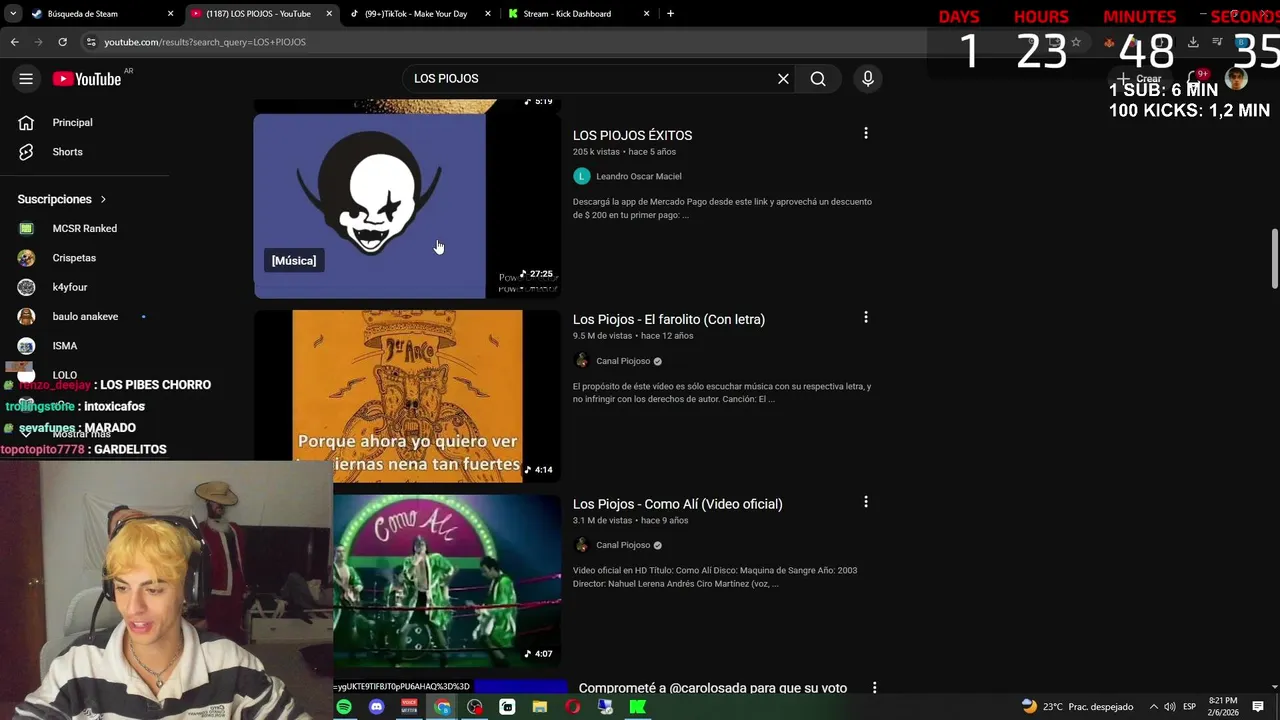Open Opera browser from the taskbar
Screen dimensions: 1280x720
click(x=572, y=707)
